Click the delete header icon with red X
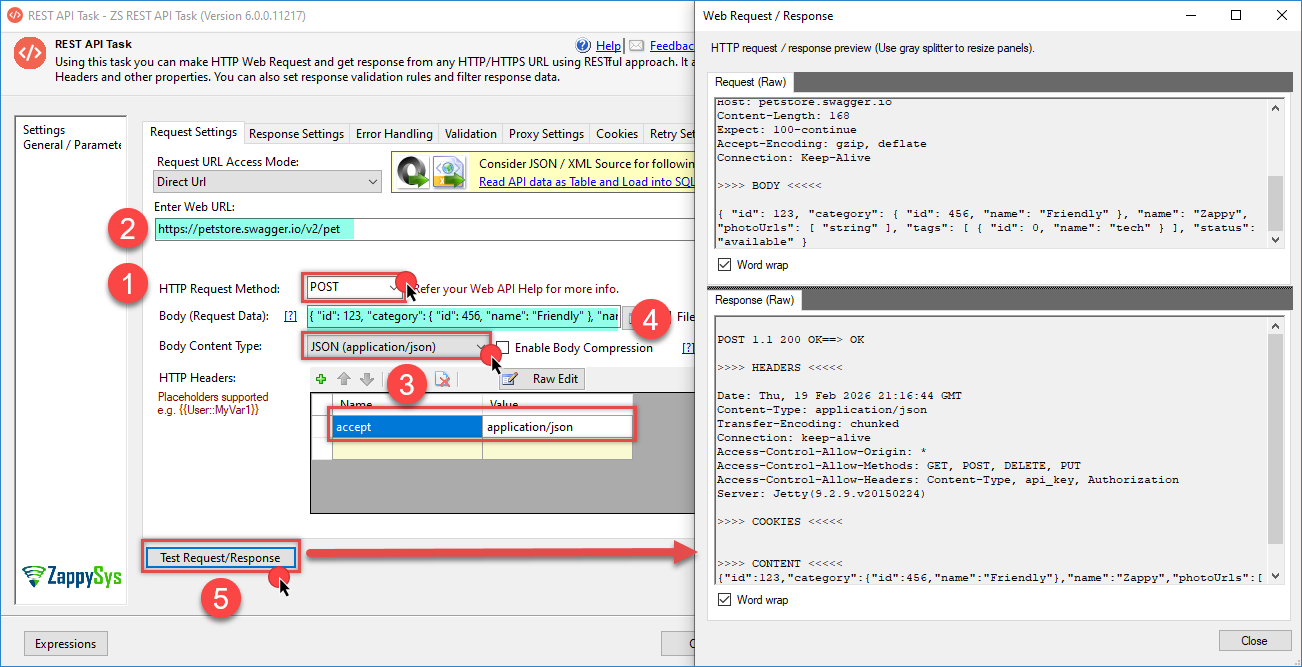 pyautogui.click(x=442, y=379)
